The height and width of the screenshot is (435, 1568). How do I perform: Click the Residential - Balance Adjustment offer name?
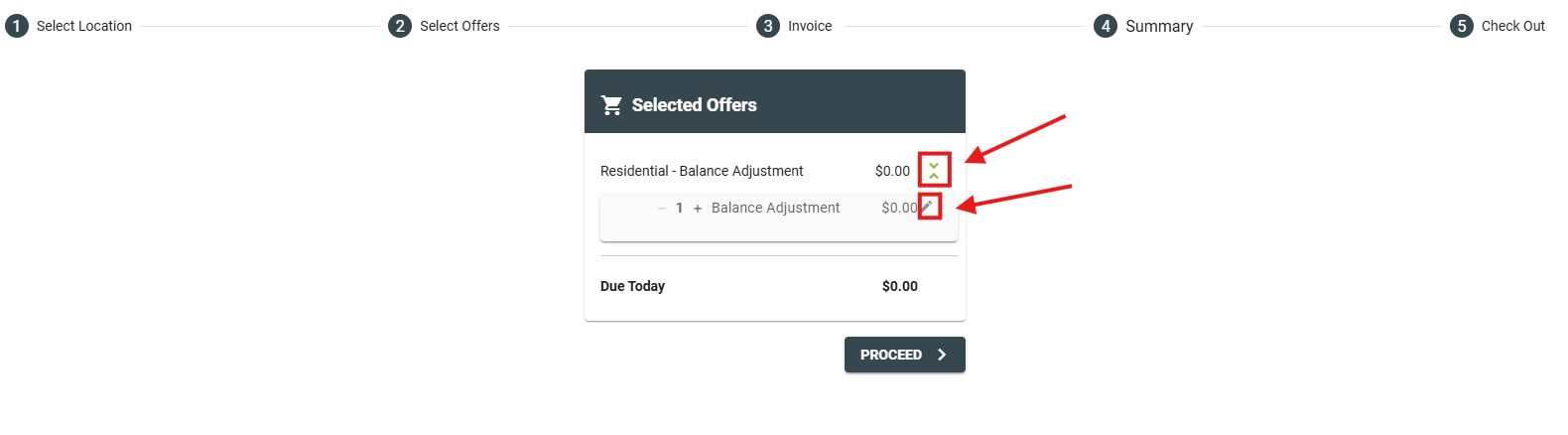point(702,171)
